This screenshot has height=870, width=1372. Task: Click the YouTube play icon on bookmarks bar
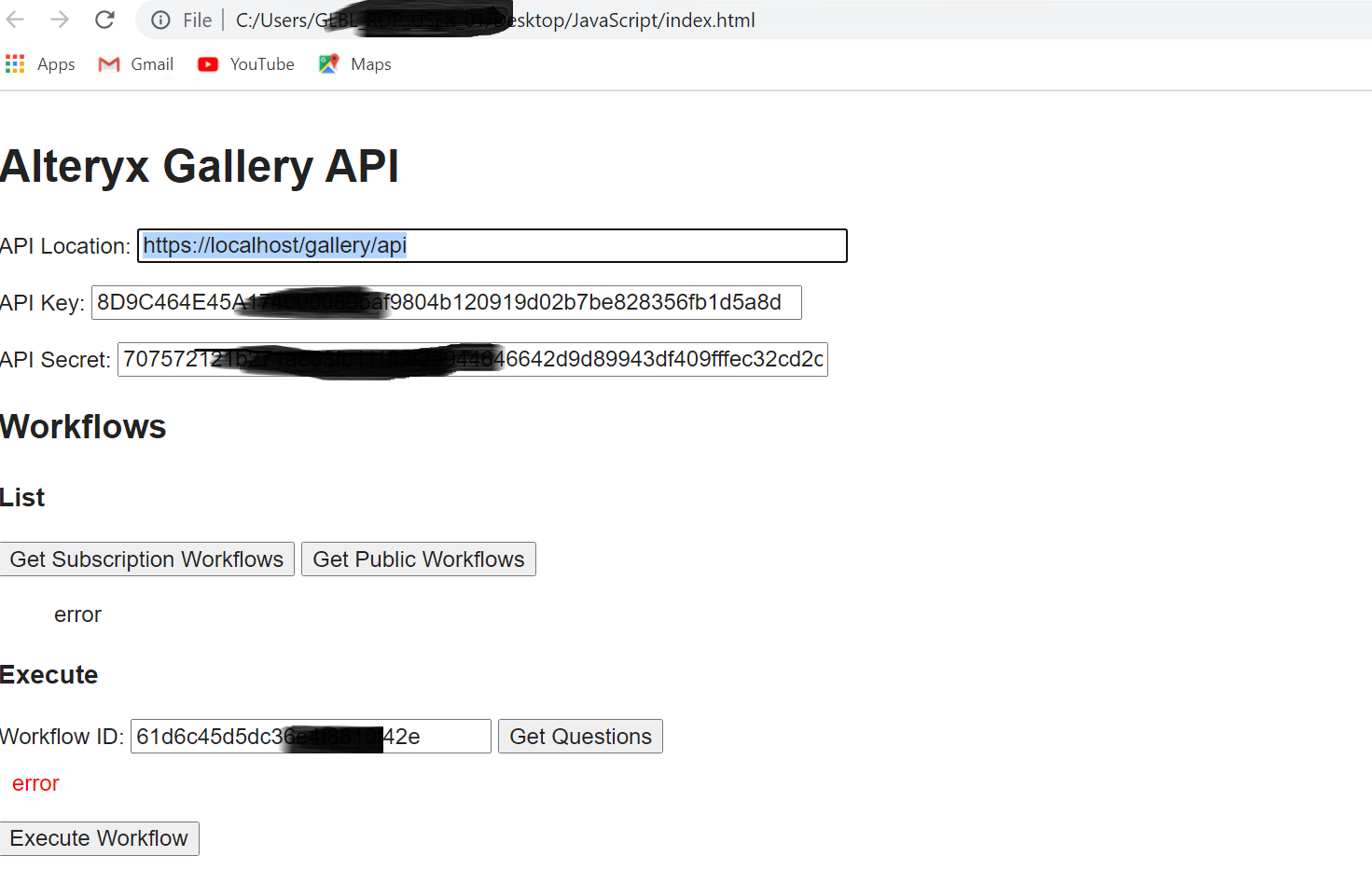207,63
